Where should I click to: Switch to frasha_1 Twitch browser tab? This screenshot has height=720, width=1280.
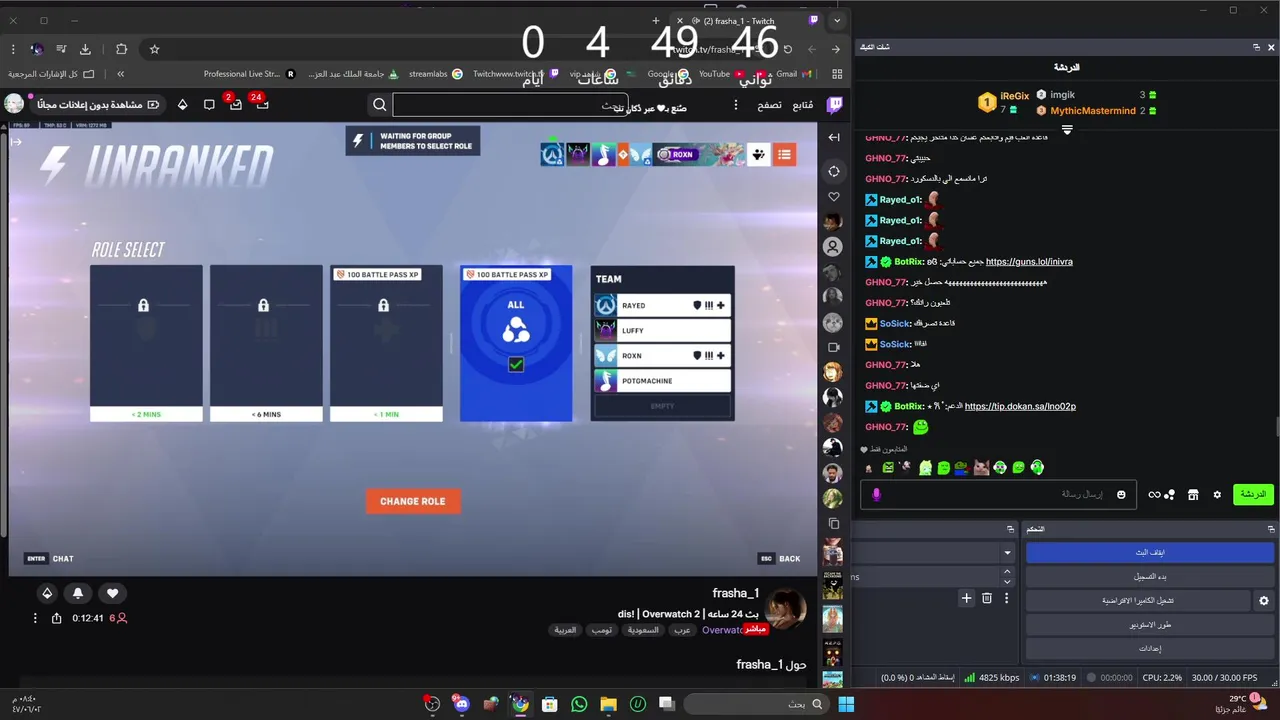749,20
